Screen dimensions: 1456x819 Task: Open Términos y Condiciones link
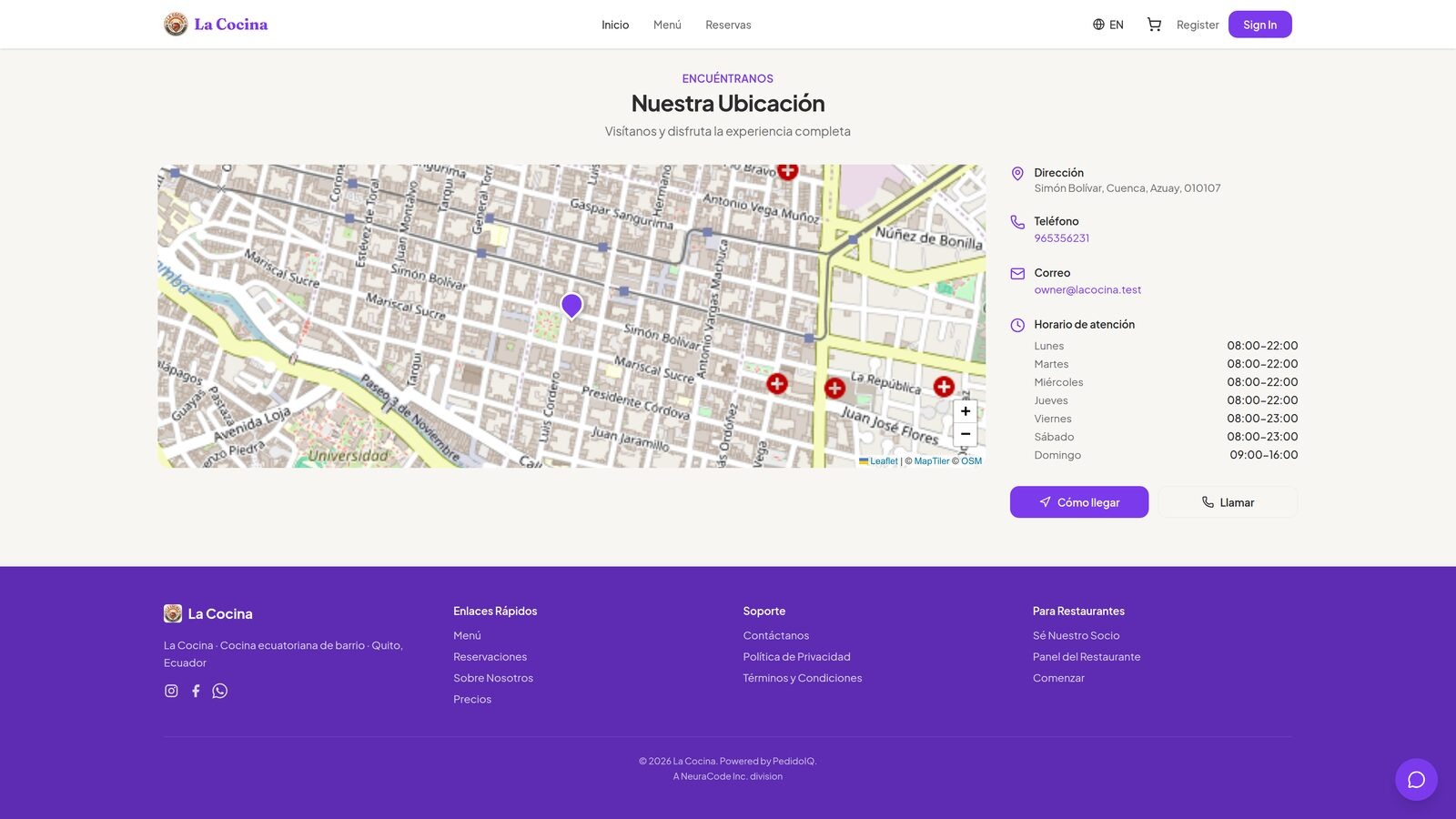802,678
